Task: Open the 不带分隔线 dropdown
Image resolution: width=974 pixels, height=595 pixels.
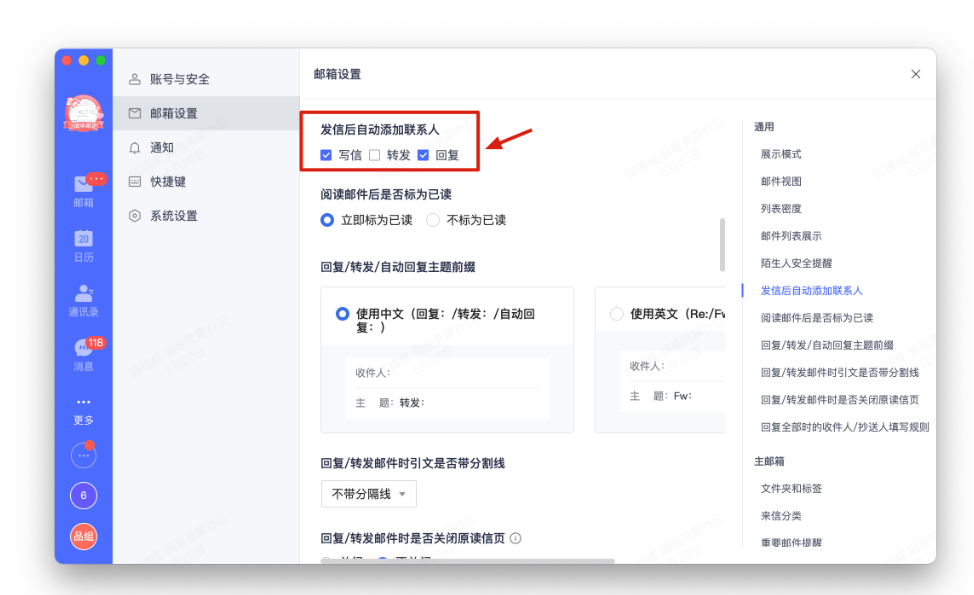Action: pos(368,494)
